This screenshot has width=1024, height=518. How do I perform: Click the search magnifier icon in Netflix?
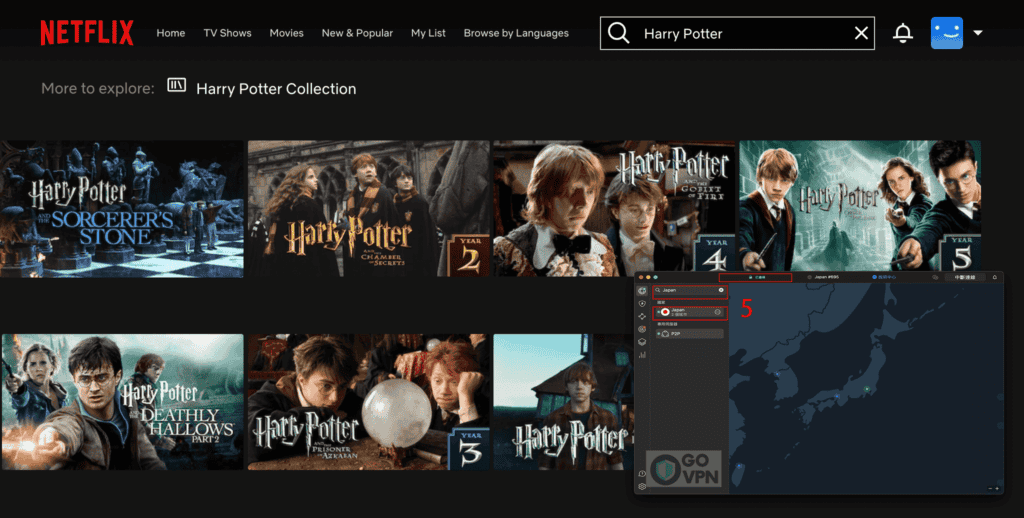(618, 33)
